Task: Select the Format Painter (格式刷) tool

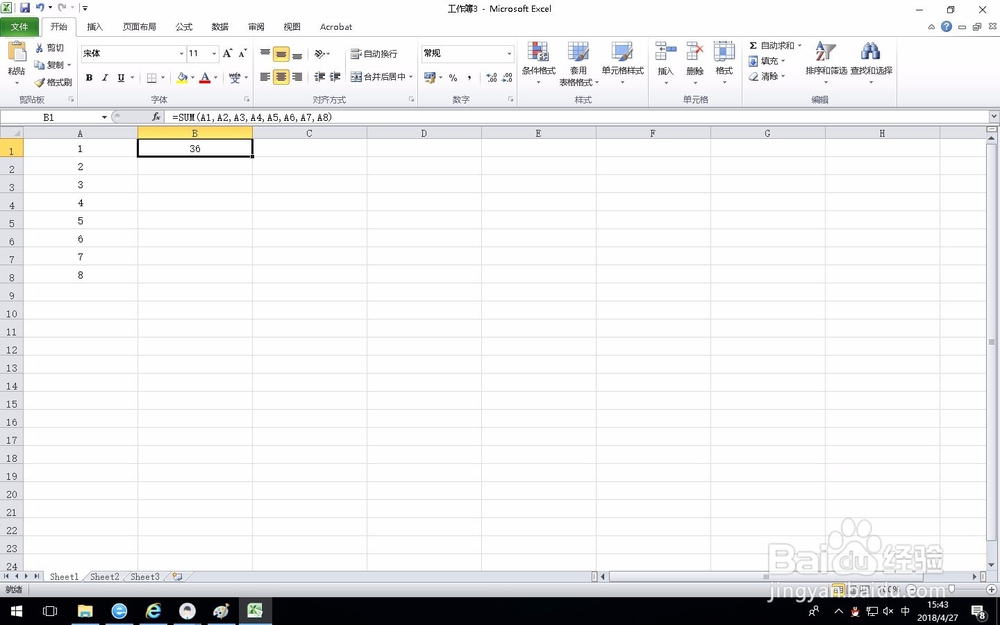Action: (x=53, y=82)
